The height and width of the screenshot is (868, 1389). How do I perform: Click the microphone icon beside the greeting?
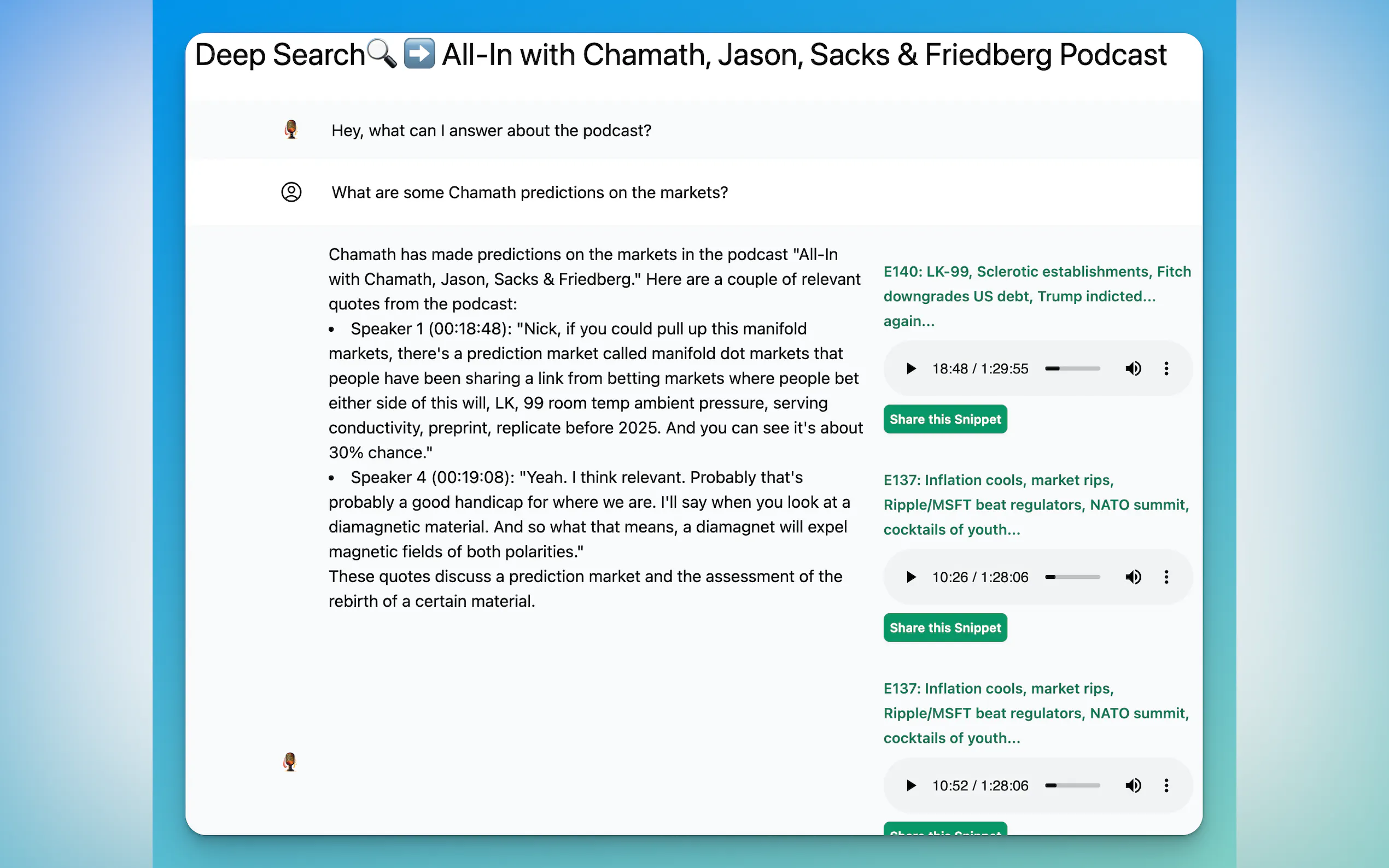point(291,130)
